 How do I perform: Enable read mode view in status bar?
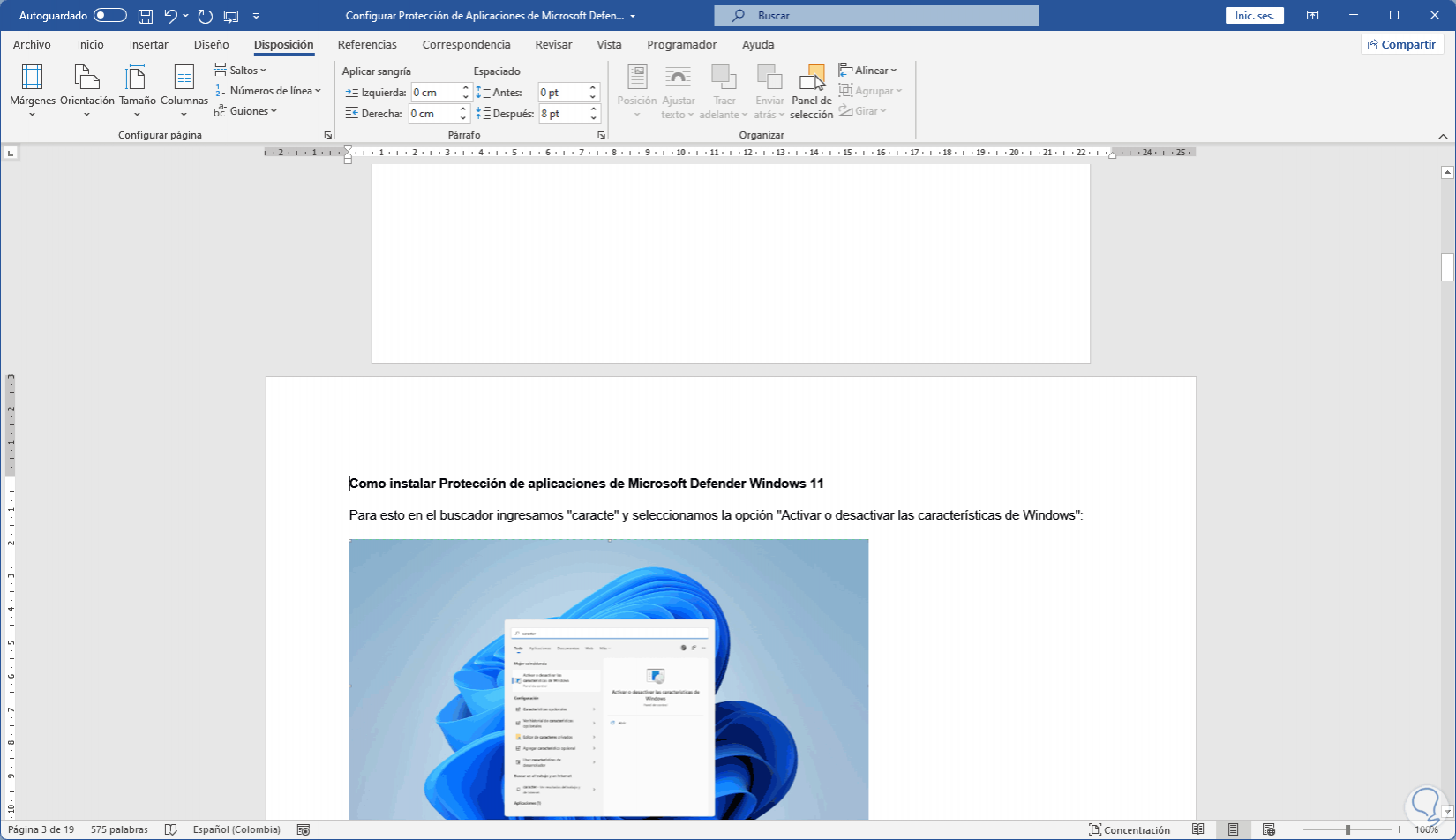[x=1197, y=829]
